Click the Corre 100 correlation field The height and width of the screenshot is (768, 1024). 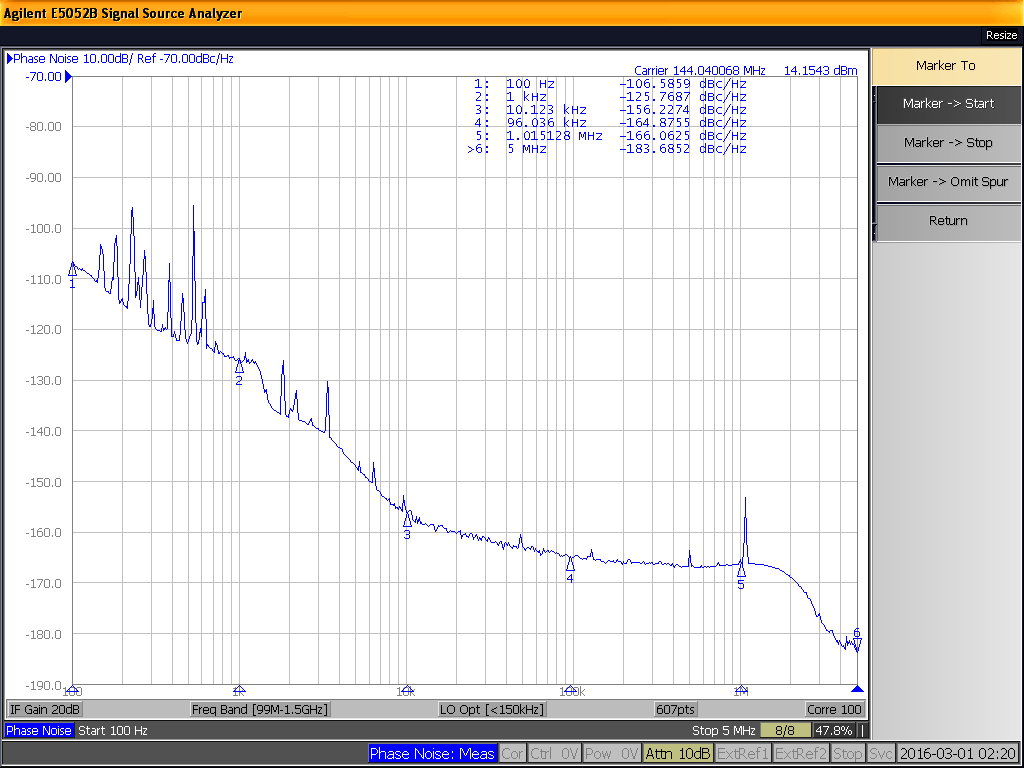[x=834, y=710]
